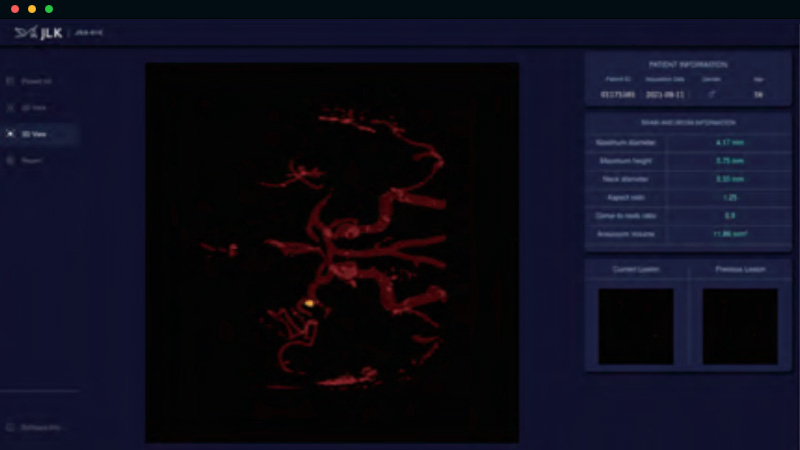Click the JLK logo icon
Screen dimensions: 800x450
click(24, 32)
